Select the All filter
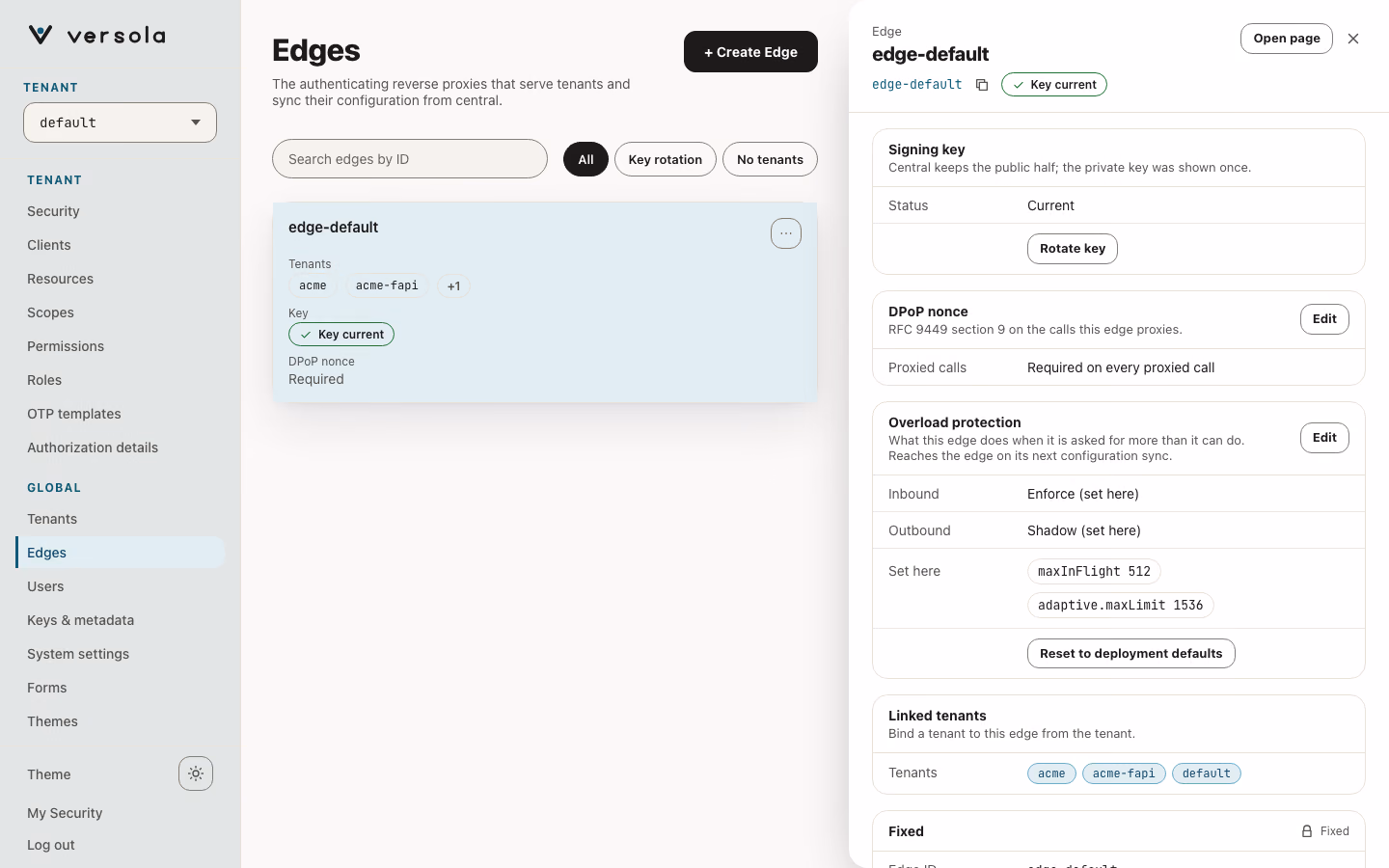Image resolution: width=1389 pixels, height=868 pixels. click(586, 159)
